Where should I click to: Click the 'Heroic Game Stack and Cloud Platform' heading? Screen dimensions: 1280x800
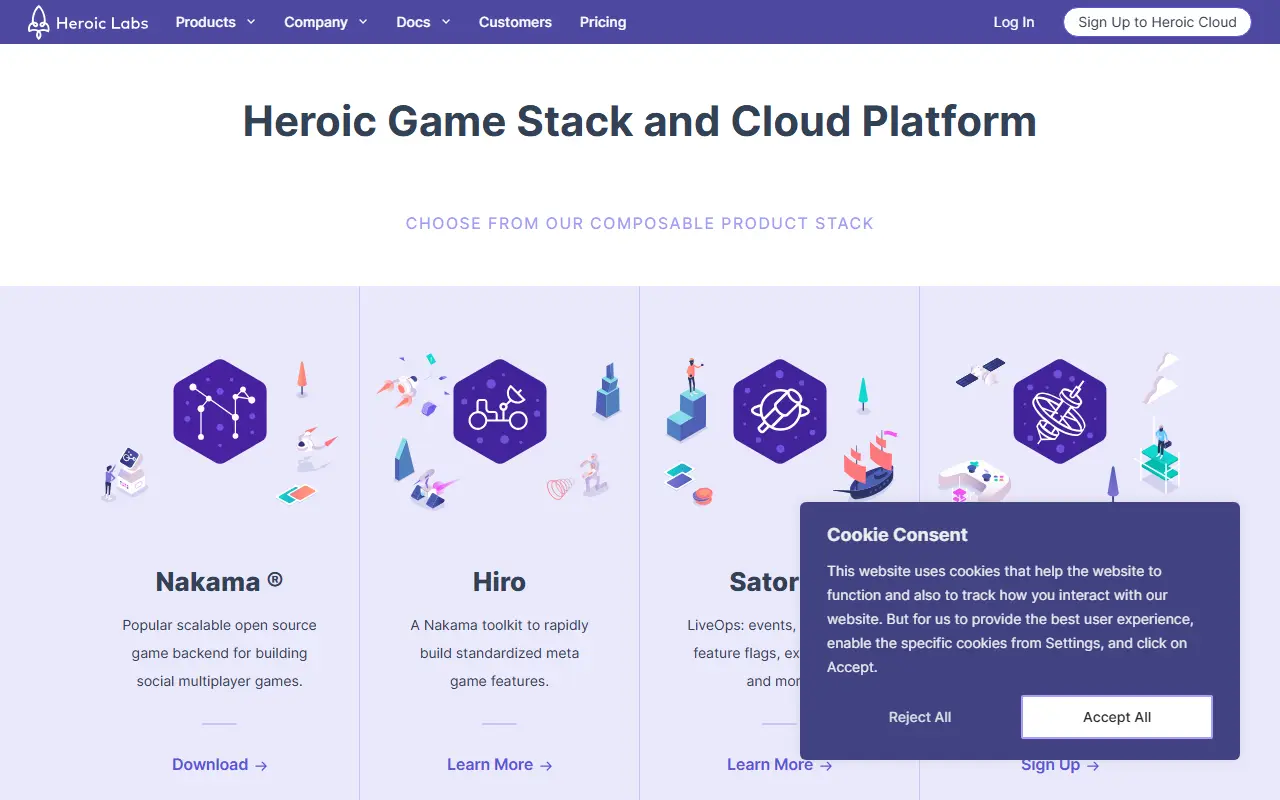pos(640,121)
